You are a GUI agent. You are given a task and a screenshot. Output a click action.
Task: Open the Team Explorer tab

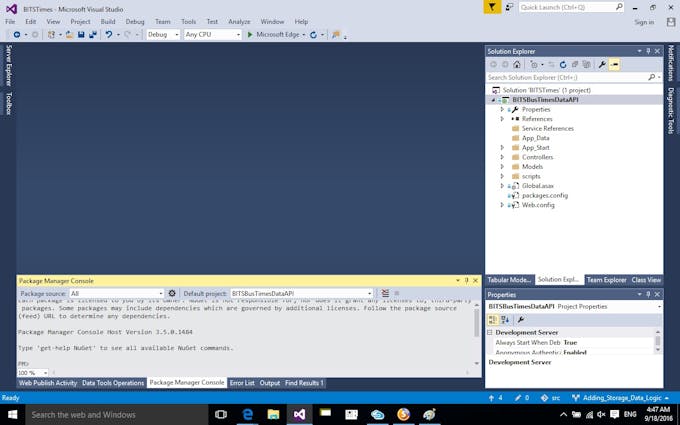pos(606,280)
